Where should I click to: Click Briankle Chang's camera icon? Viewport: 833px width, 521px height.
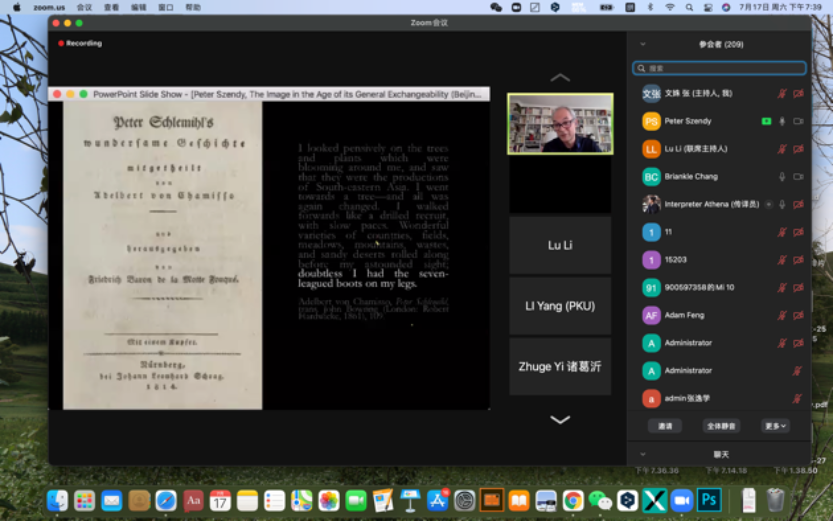tap(798, 177)
